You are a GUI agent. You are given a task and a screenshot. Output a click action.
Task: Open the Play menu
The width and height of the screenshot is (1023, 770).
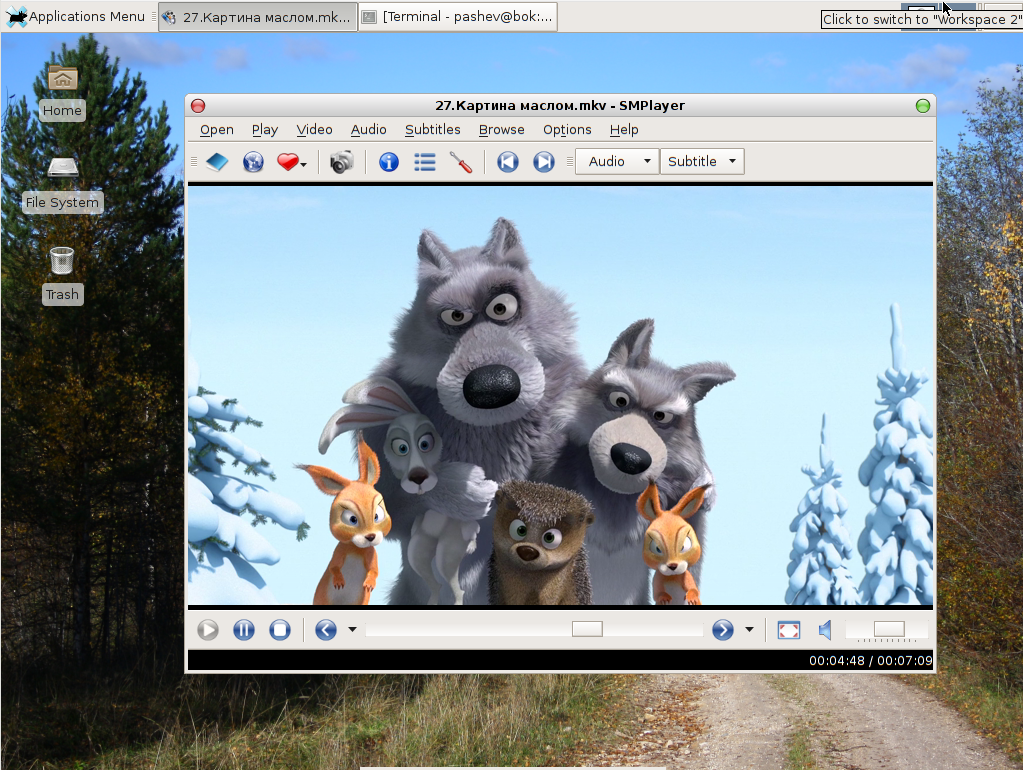265,129
